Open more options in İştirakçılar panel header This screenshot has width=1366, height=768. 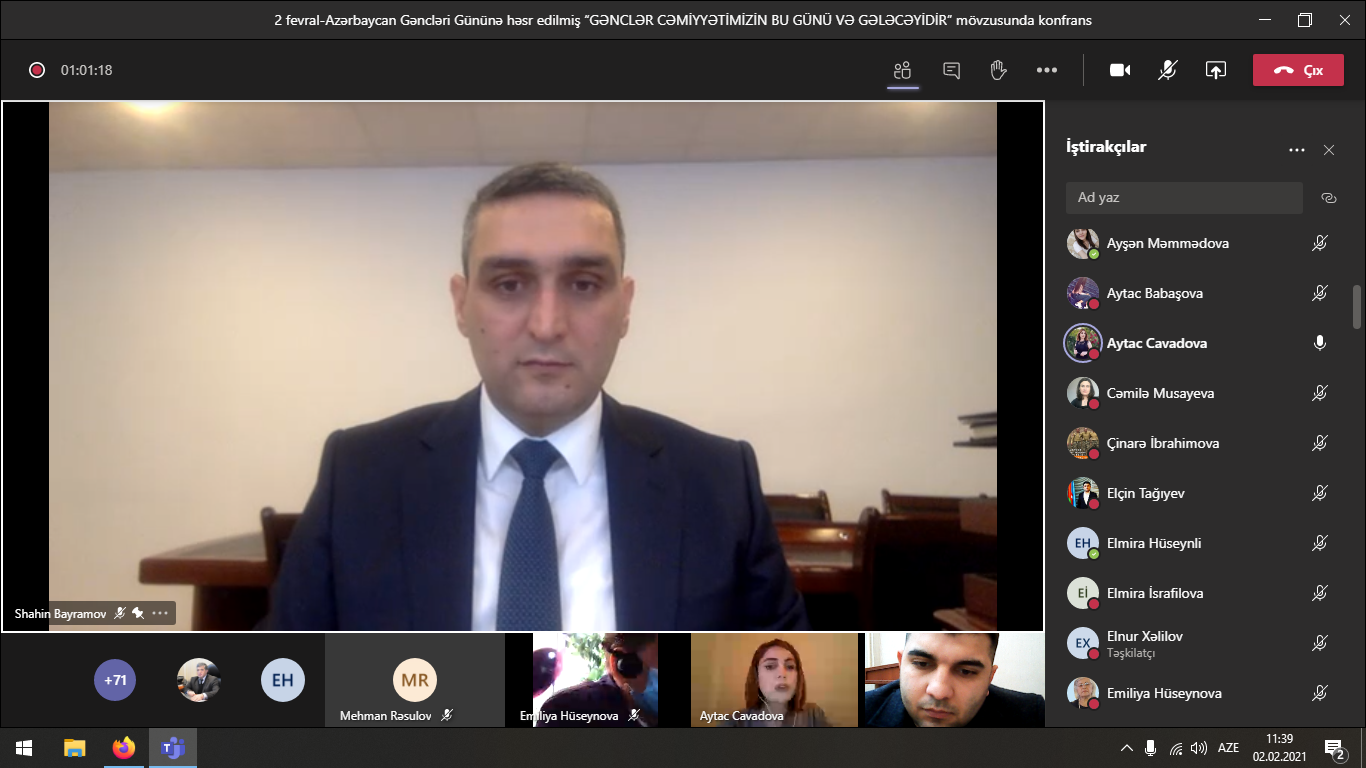(1296, 150)
